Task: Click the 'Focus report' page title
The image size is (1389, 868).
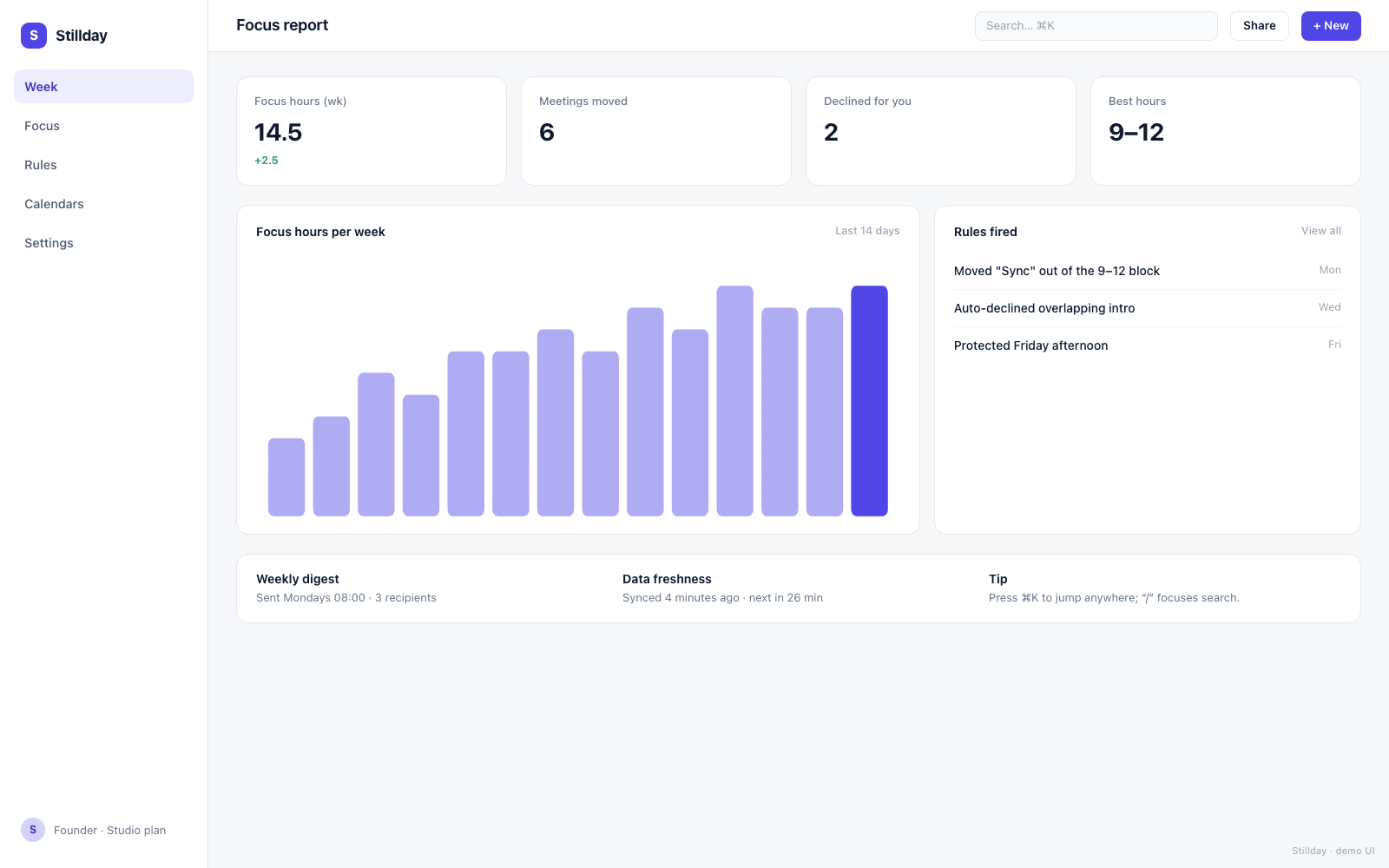Action: coord(282,25)
